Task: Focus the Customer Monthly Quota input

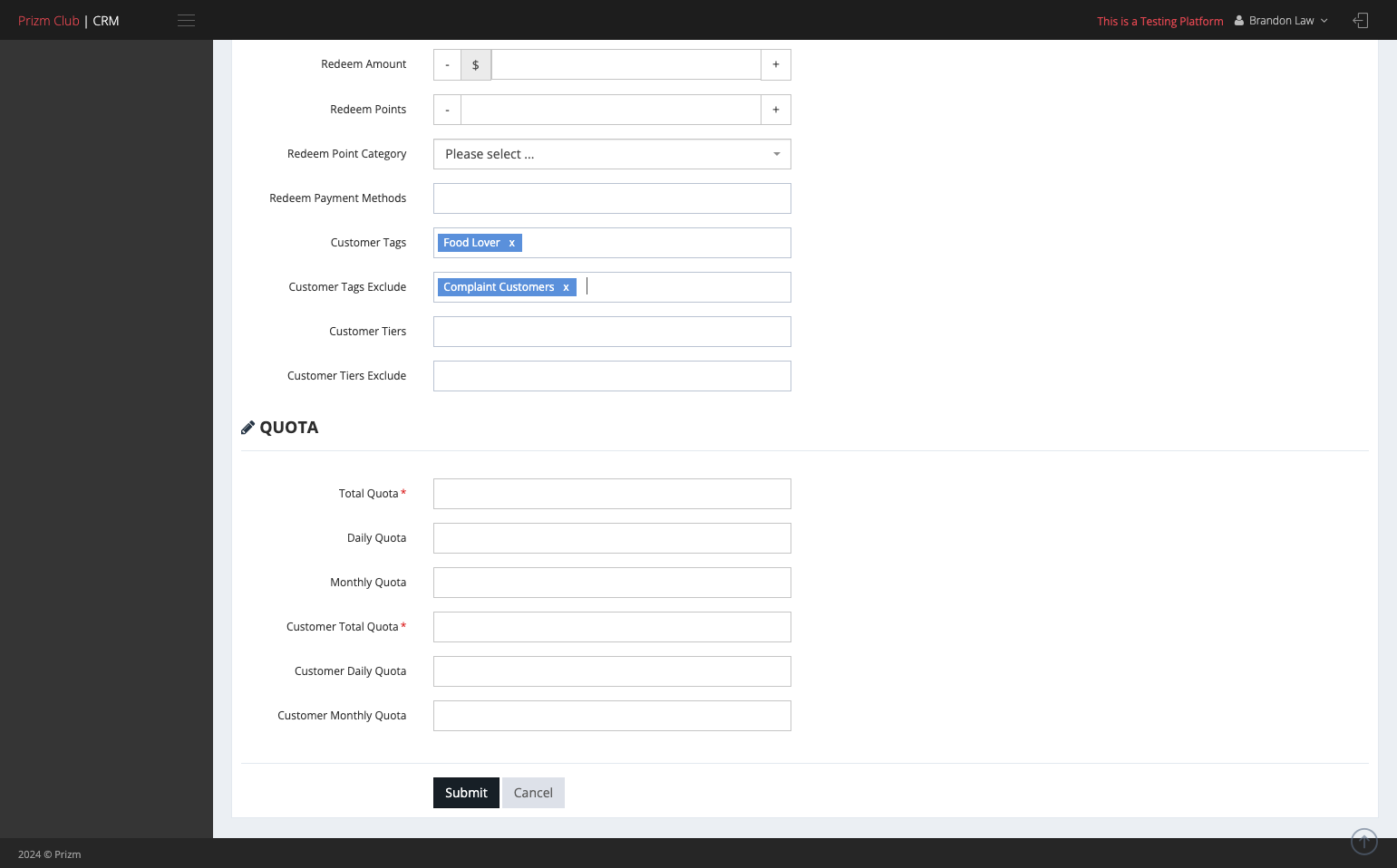Action: (x=612, y=716)
